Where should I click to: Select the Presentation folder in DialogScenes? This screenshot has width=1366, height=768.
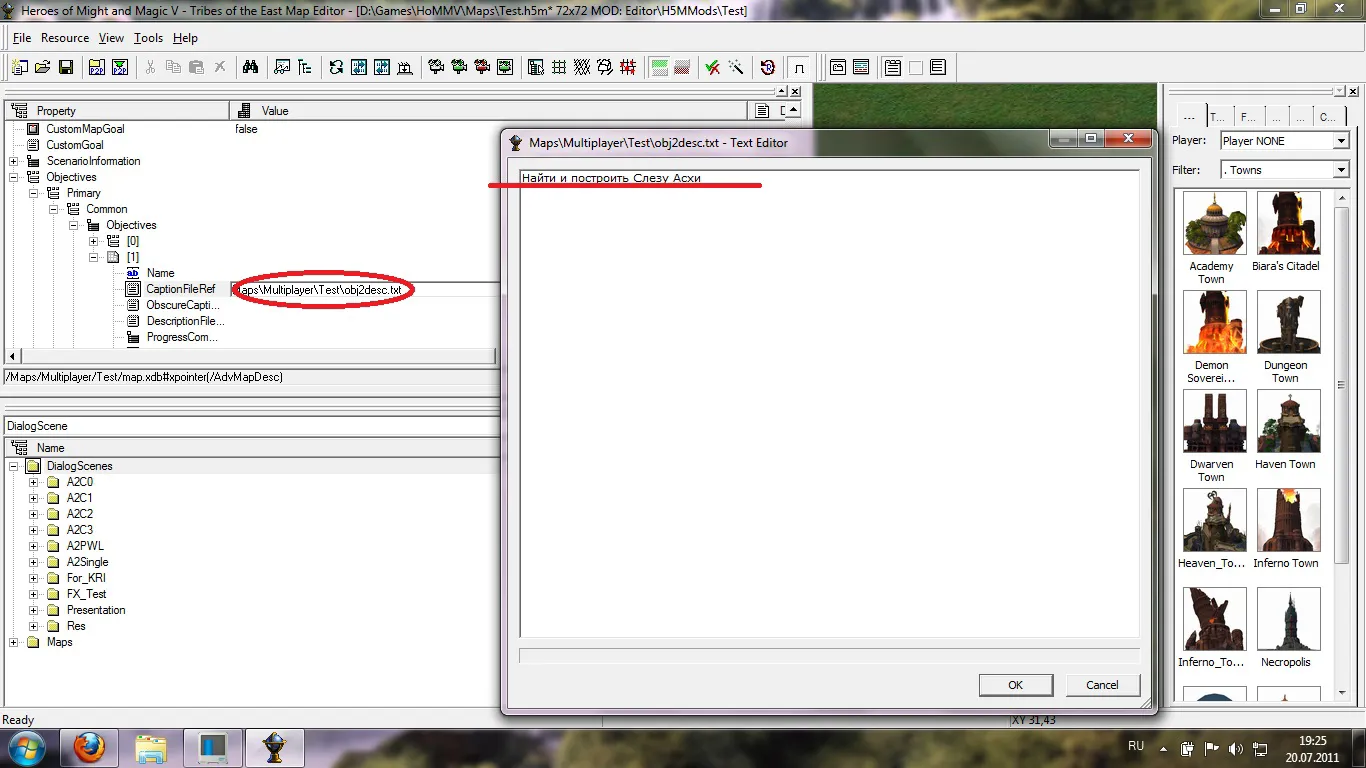pyautogui.click(x=96, y=610)
